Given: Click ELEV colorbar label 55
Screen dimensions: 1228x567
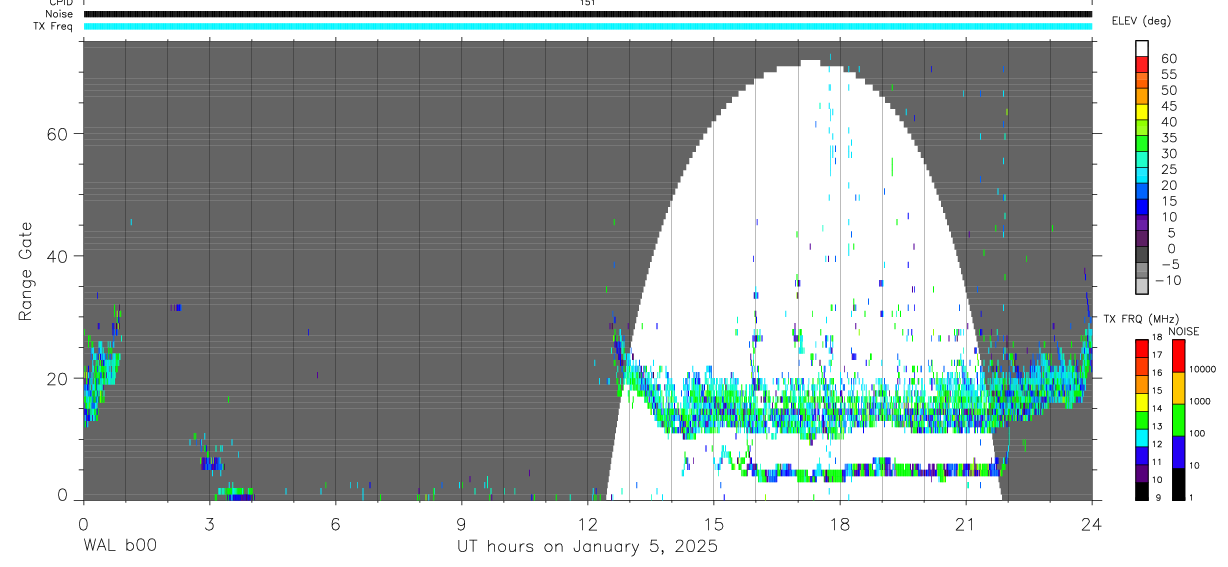Looking at the screenshot, I should click(x=1168, y=75).
